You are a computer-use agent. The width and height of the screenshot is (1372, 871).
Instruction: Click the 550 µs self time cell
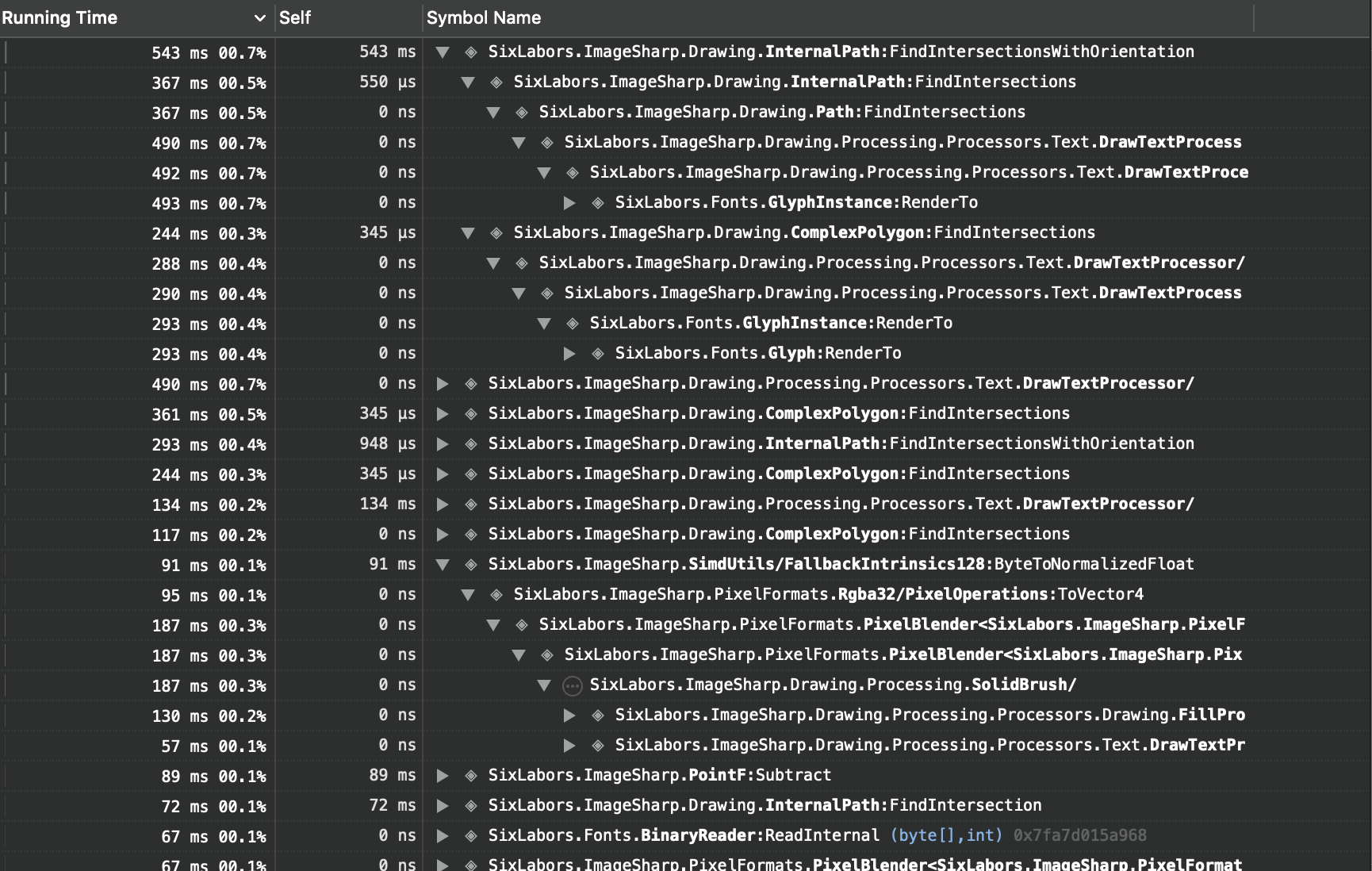388,82
